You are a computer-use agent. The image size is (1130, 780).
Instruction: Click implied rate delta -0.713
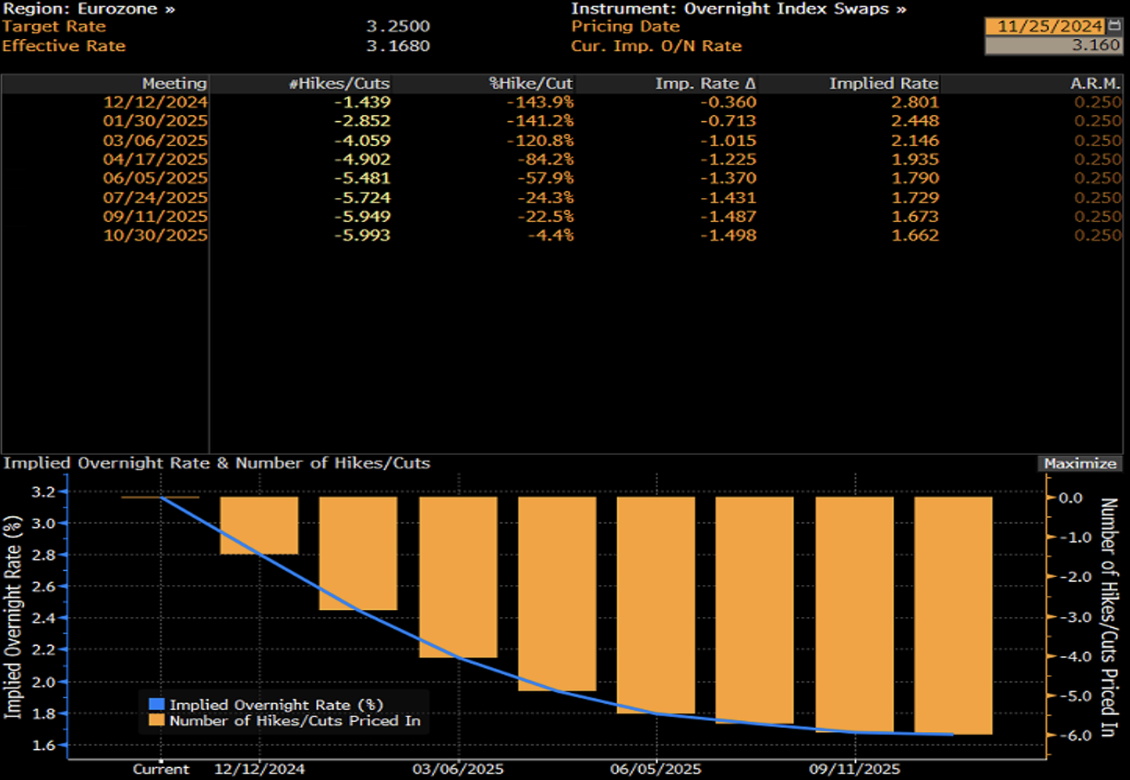pyautogui.click(x=729, y=121)
